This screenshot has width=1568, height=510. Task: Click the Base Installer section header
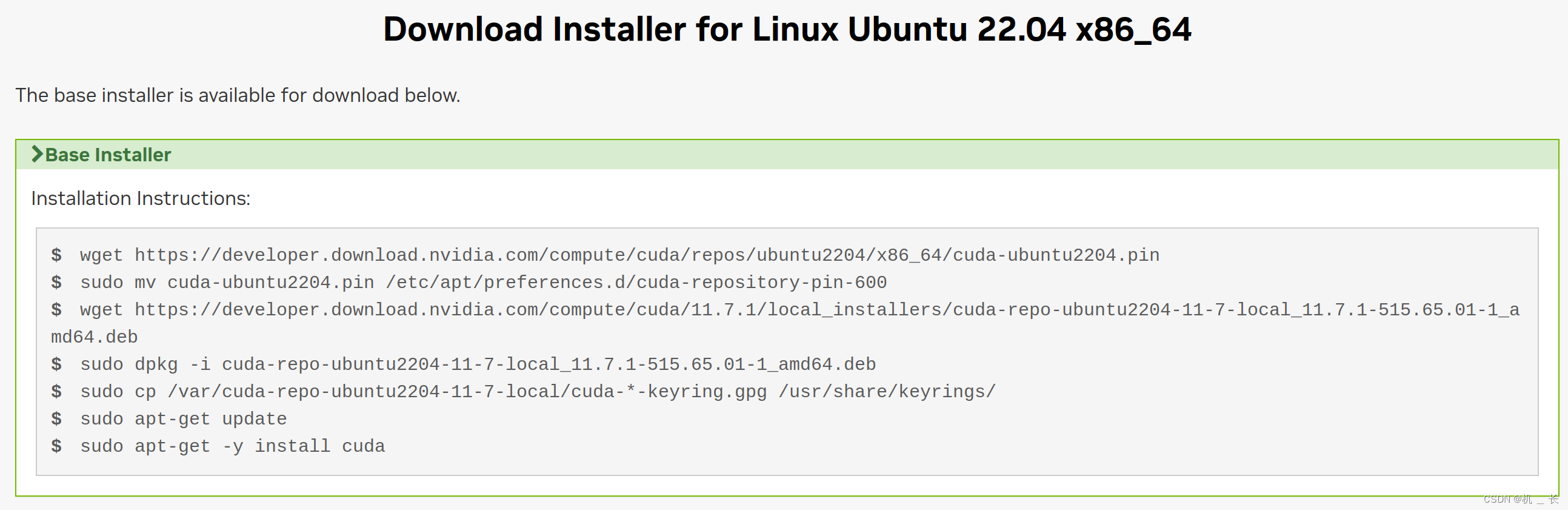pyautogui.click(x=787, y=155)
